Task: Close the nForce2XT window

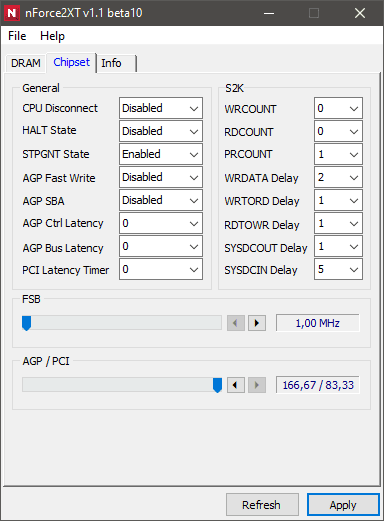Action: pos(360,13)
